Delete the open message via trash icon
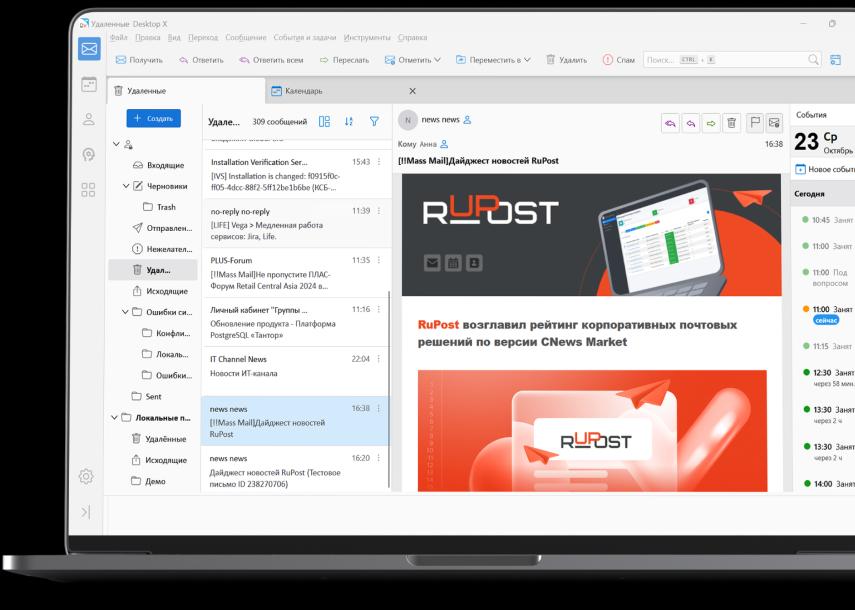This screenshot has height=610, width=855. (732, 123)
